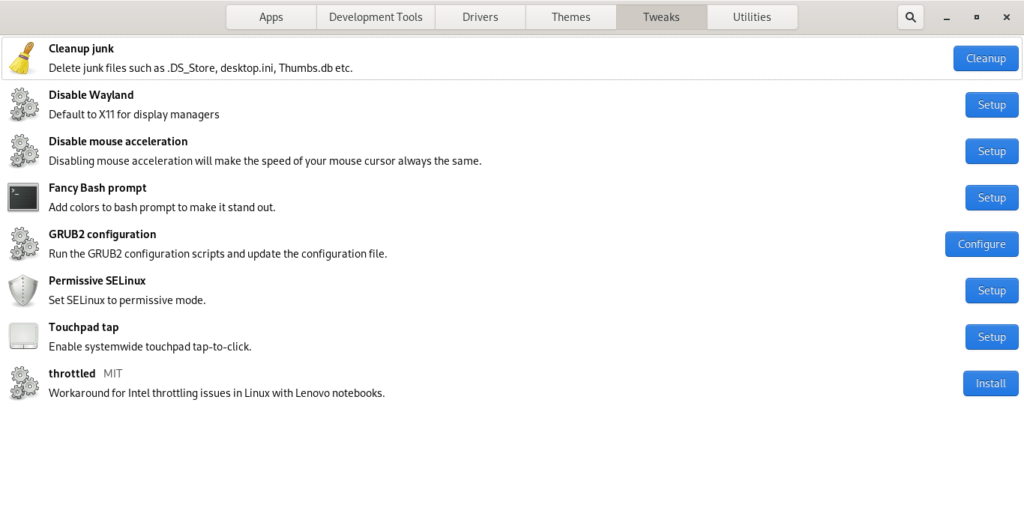The height and width of the screenshot is (522, 1024).
Task: Select the gear icon for Disable mouse acceleration
Action: coord(23,151)
